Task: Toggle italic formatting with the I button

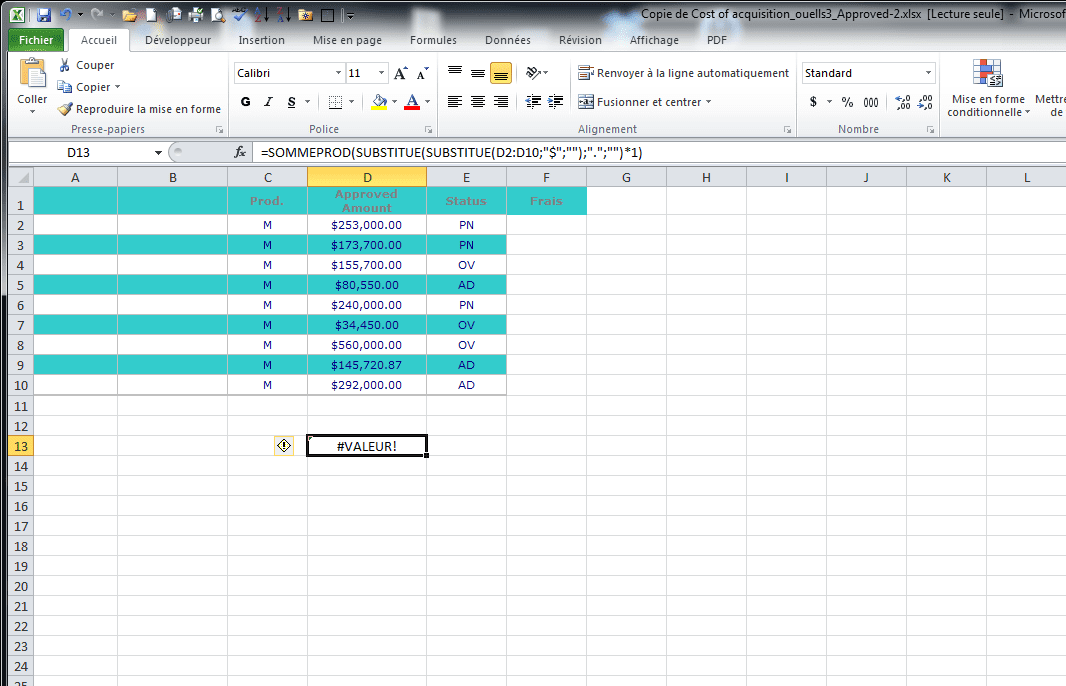Action: click(x=268, y=102)
